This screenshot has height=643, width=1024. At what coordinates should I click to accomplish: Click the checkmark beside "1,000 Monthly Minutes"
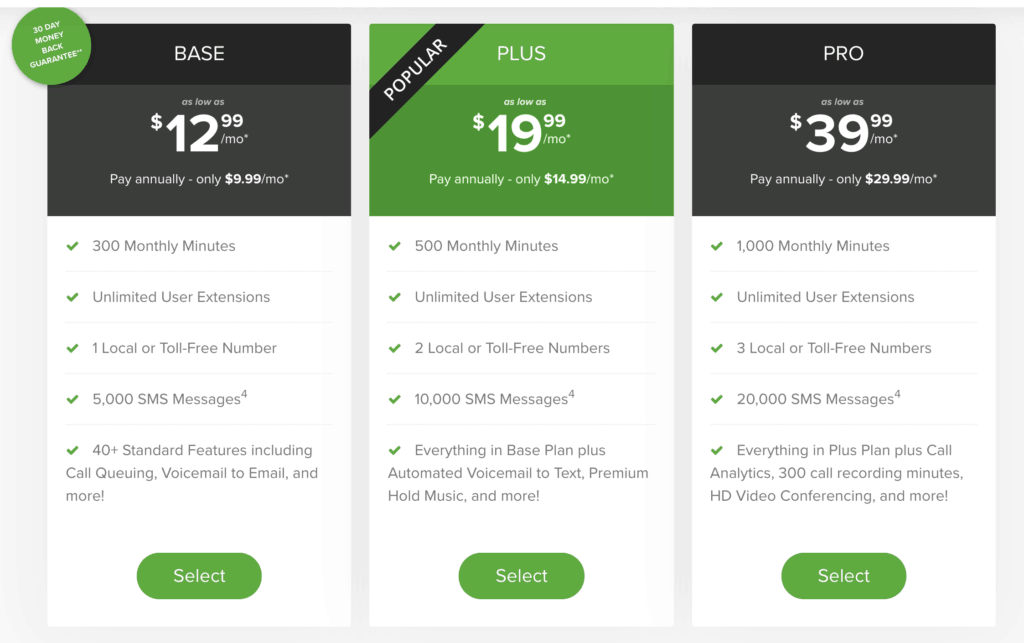[717, 246]
